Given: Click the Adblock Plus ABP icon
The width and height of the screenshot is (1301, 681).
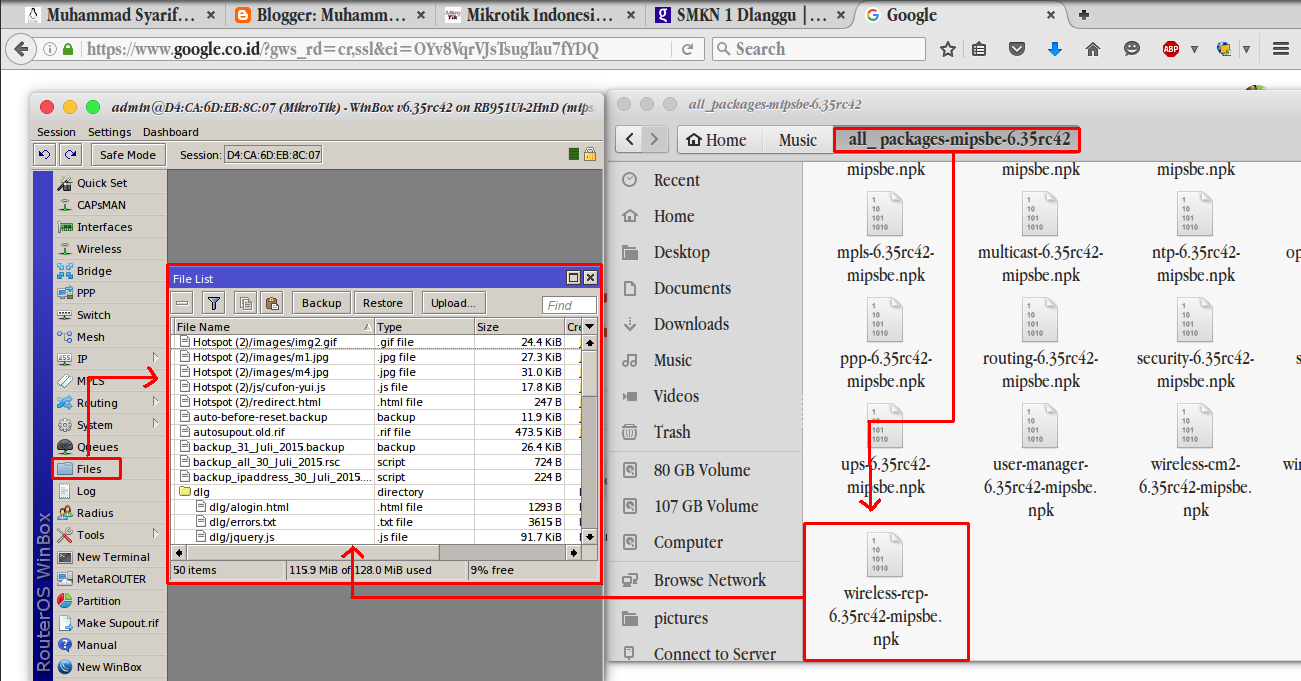Looking at the screenshot, I should click(x=1170, y=49).
